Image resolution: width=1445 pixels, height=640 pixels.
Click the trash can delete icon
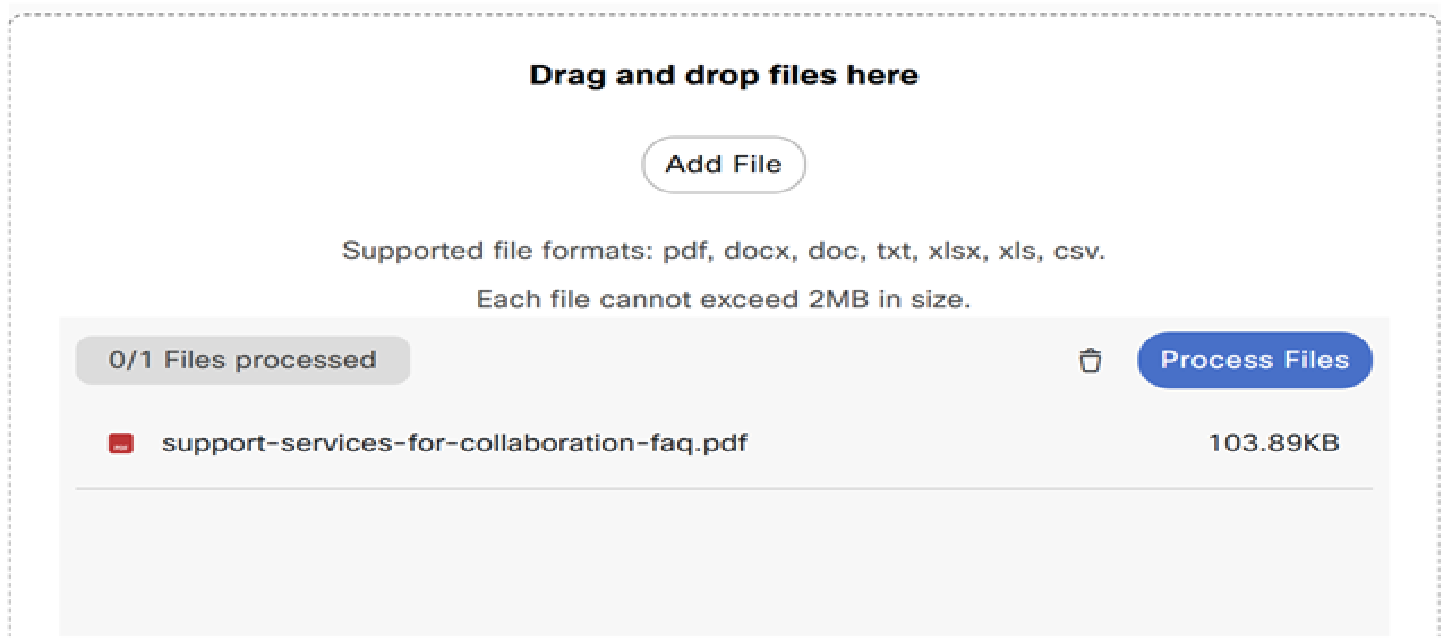[1090, 361]
